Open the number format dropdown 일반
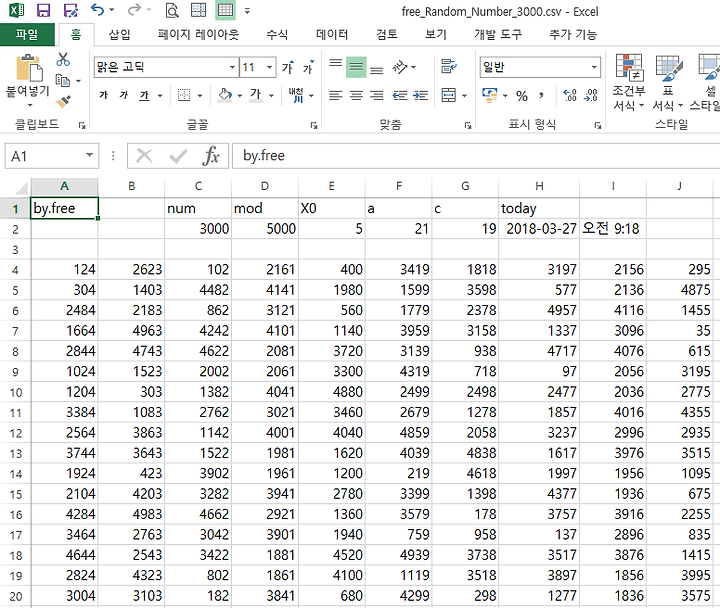The image size is (720, 608). coord(594,68)
